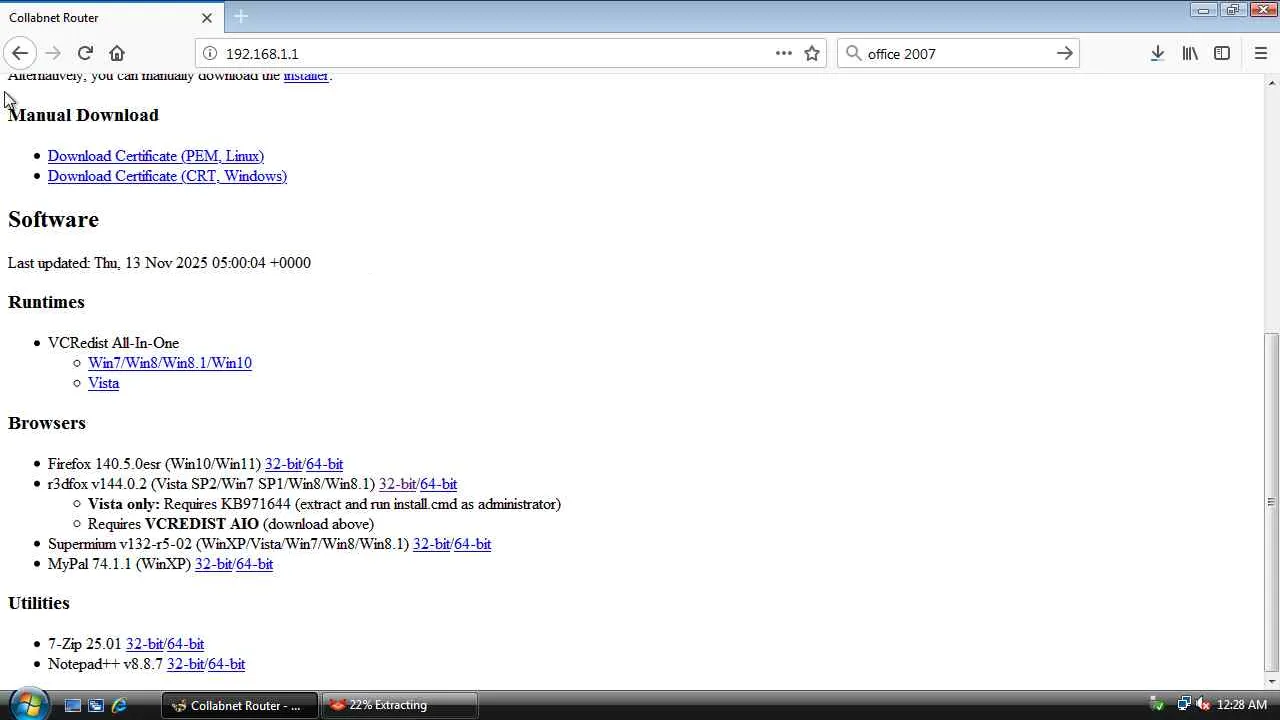
Task: Toggle the browser sidebar
Action: [x=1222, y=53]
